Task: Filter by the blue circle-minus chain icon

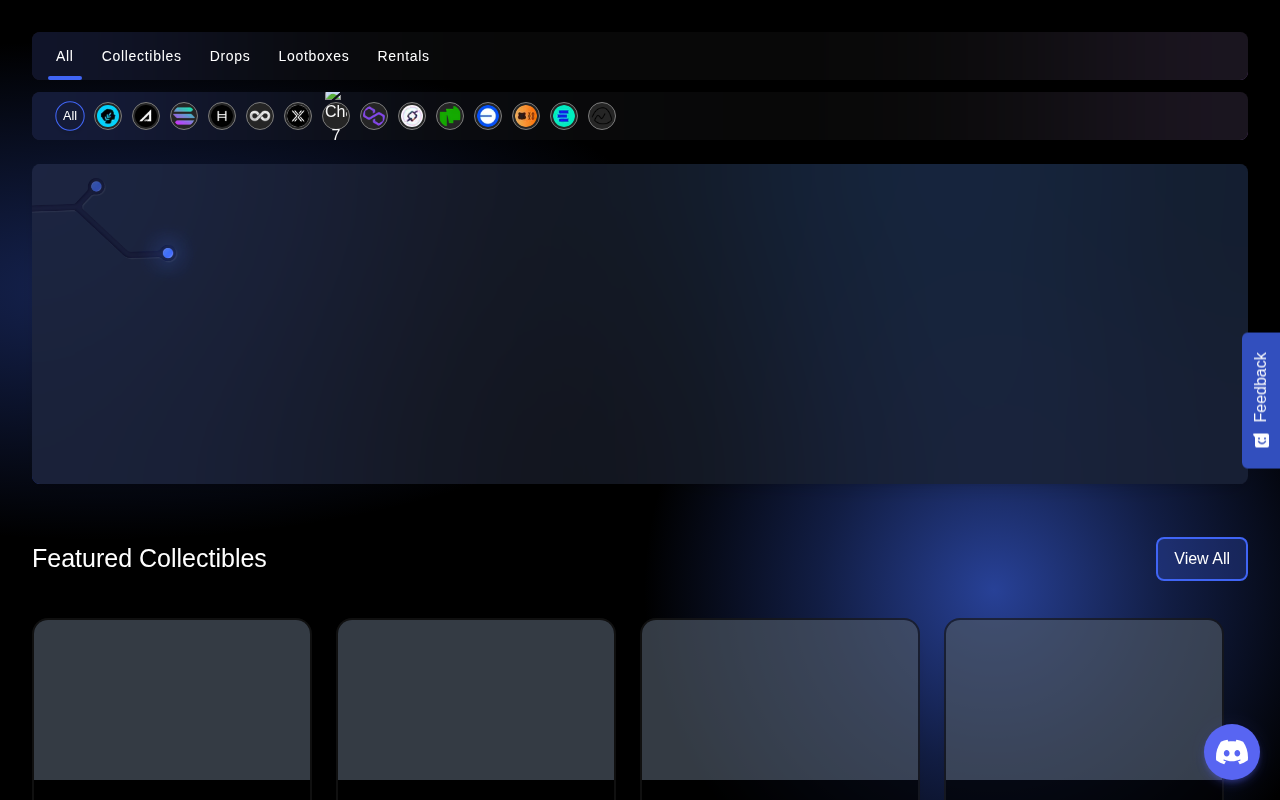Action: tap(488, 116)
